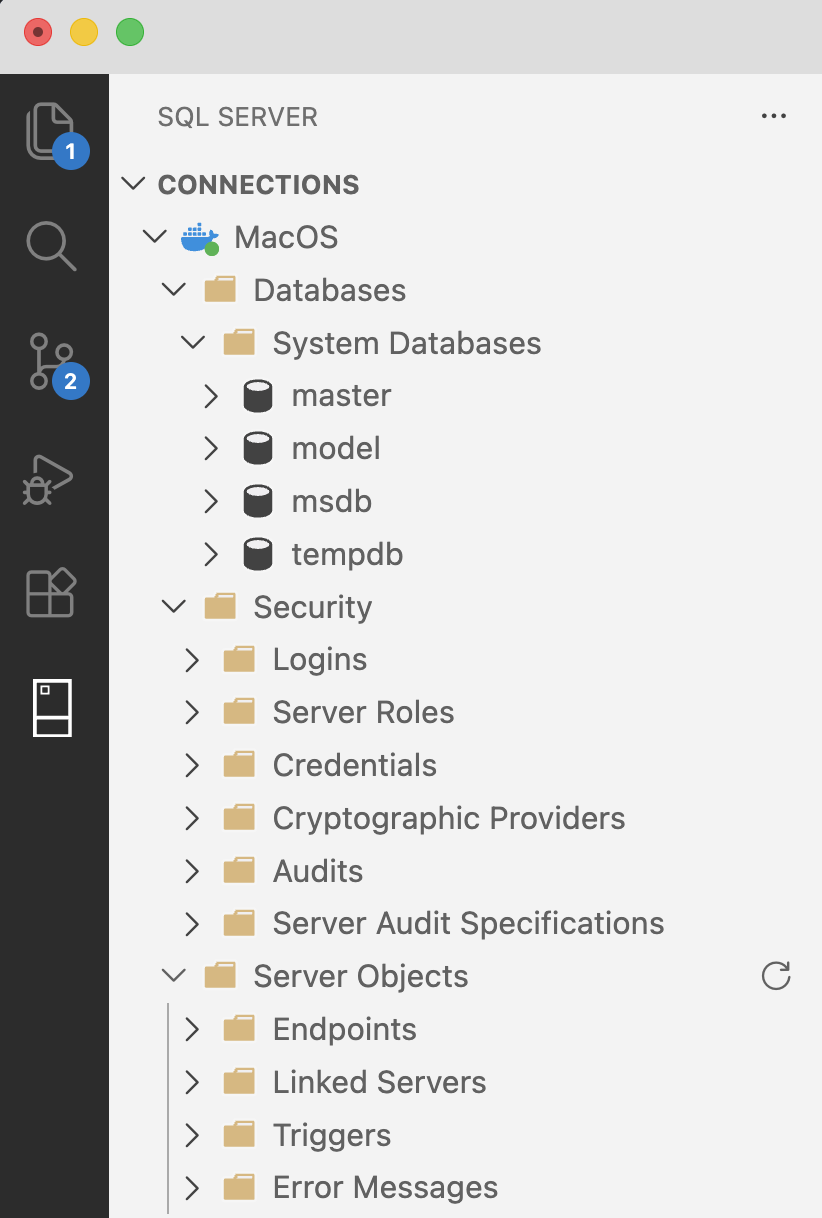Refresh the Server Objects folder
This screenshot has width=822, height=1218.
click(776, 977)
